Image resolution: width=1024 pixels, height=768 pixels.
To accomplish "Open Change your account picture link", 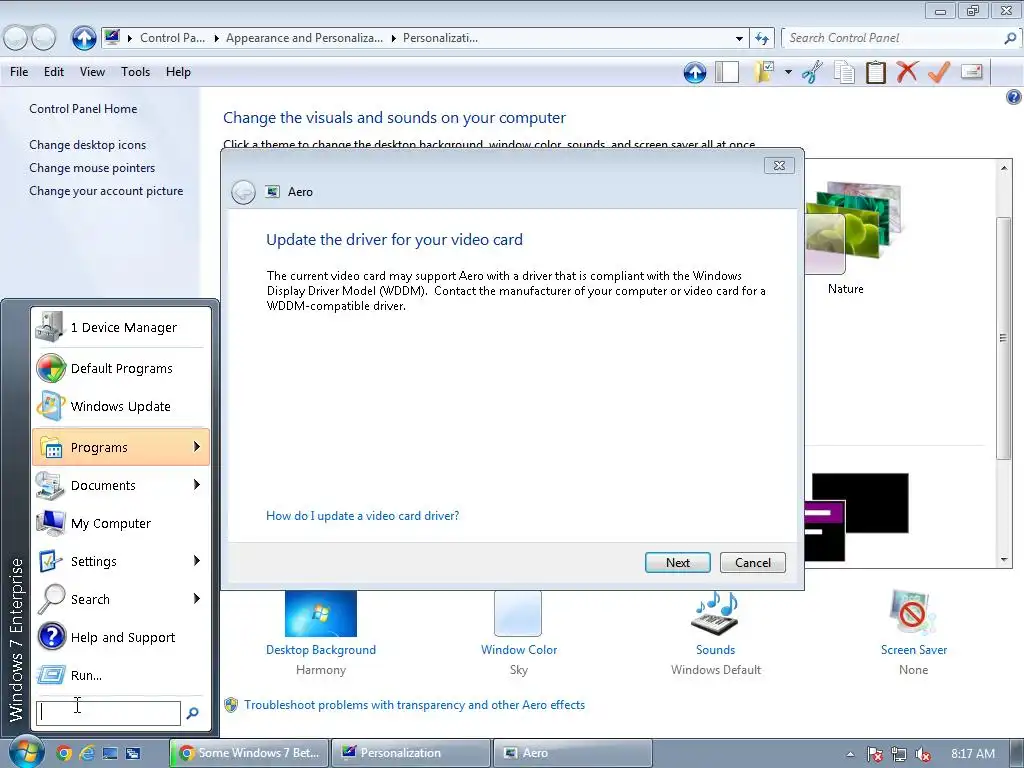I will pyautogui.click(x=106, y=191).
